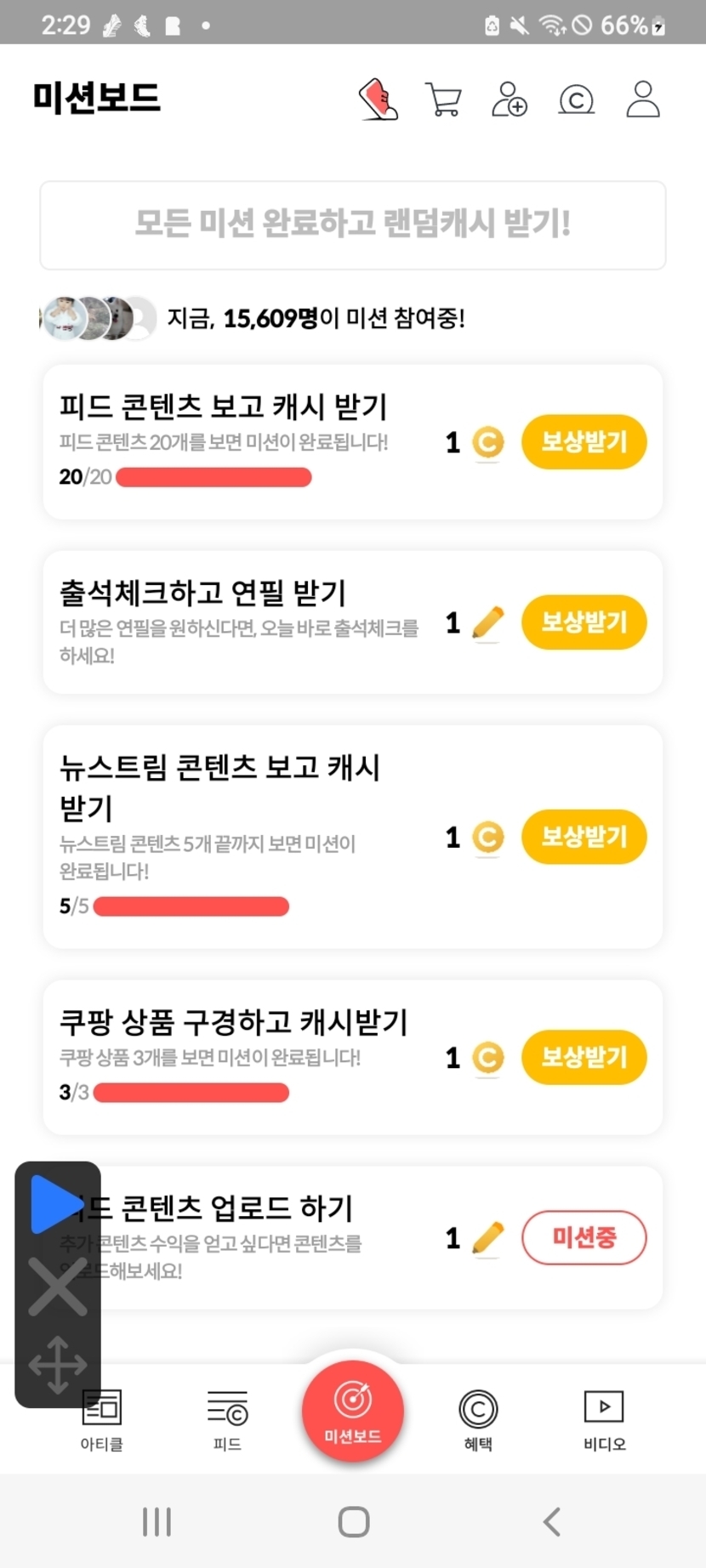Tap the 미션중 button
706x1568 pixels.
pyautogui.click(x=584, y=1237)
